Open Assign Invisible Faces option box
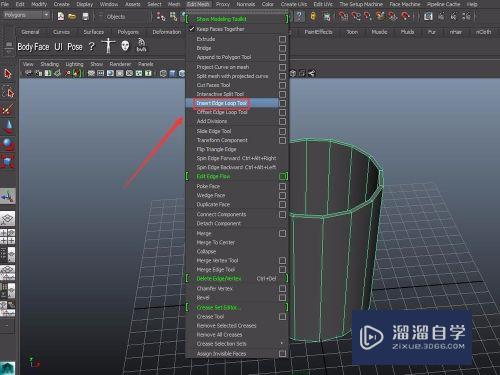500x375 pixels. [x=282, y=354]
